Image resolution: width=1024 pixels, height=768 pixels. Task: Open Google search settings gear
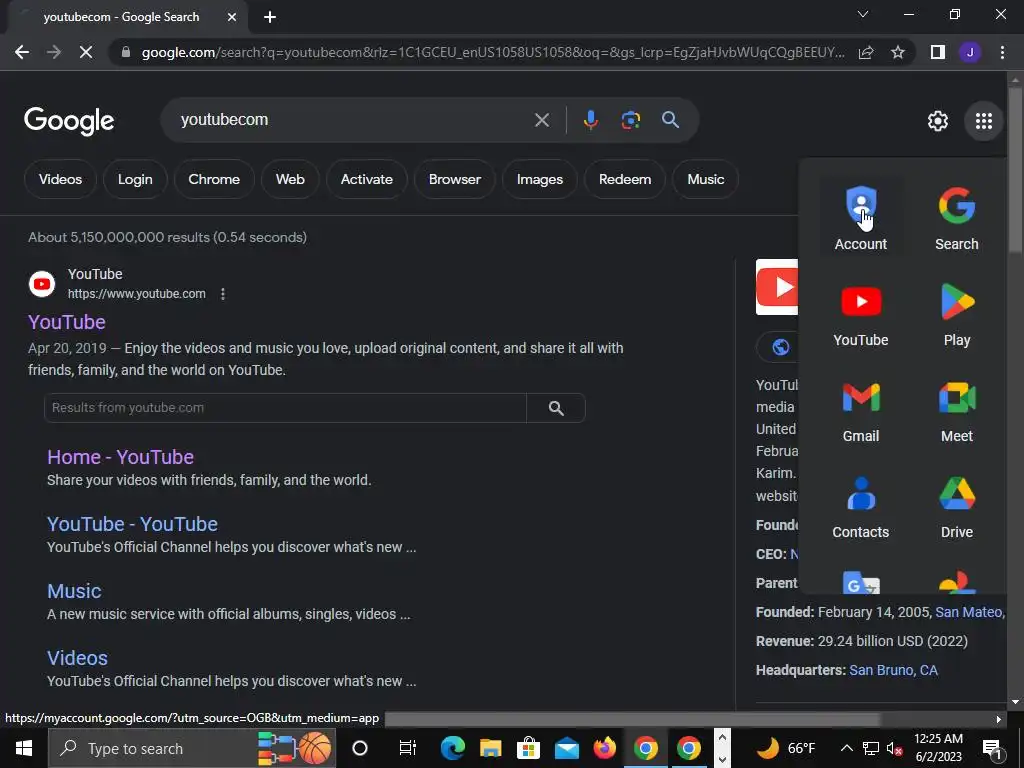click(938, 121)
